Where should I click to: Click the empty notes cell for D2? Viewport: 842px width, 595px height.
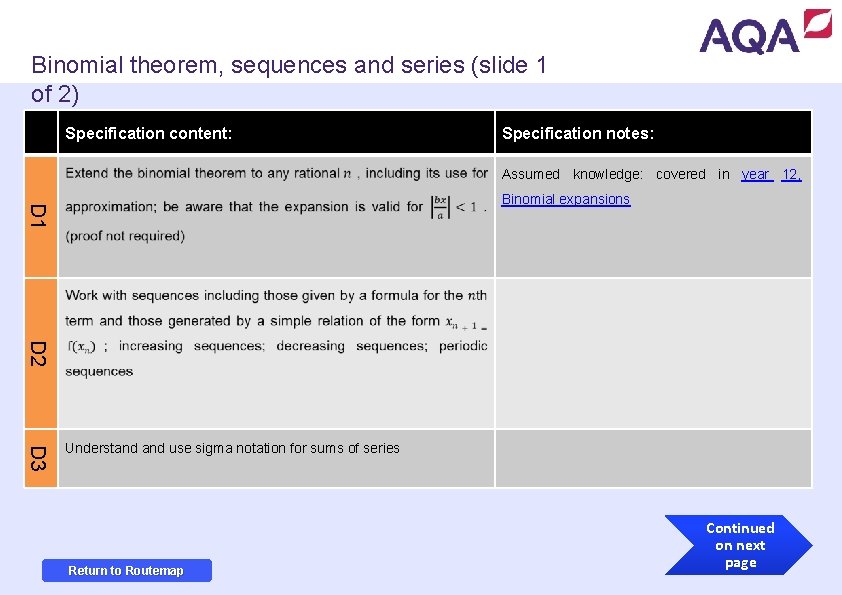[x=653, y=353]
